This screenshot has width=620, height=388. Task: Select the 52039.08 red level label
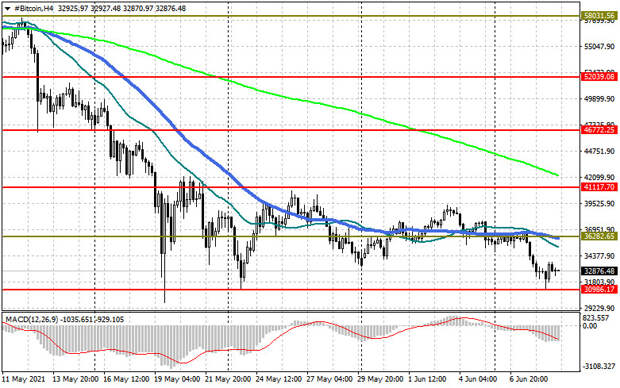(x=600, y=77)
